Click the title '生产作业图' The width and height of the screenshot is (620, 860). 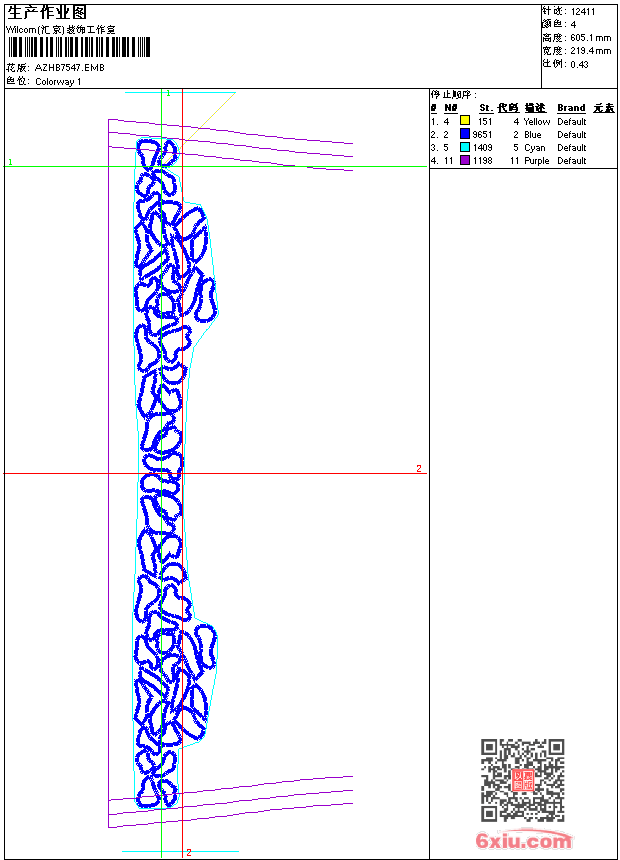click(47, 13)
